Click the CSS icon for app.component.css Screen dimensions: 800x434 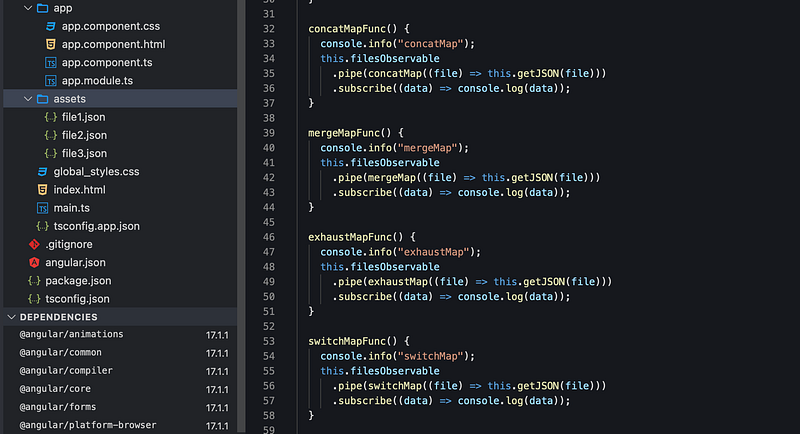tap(51, 26)
